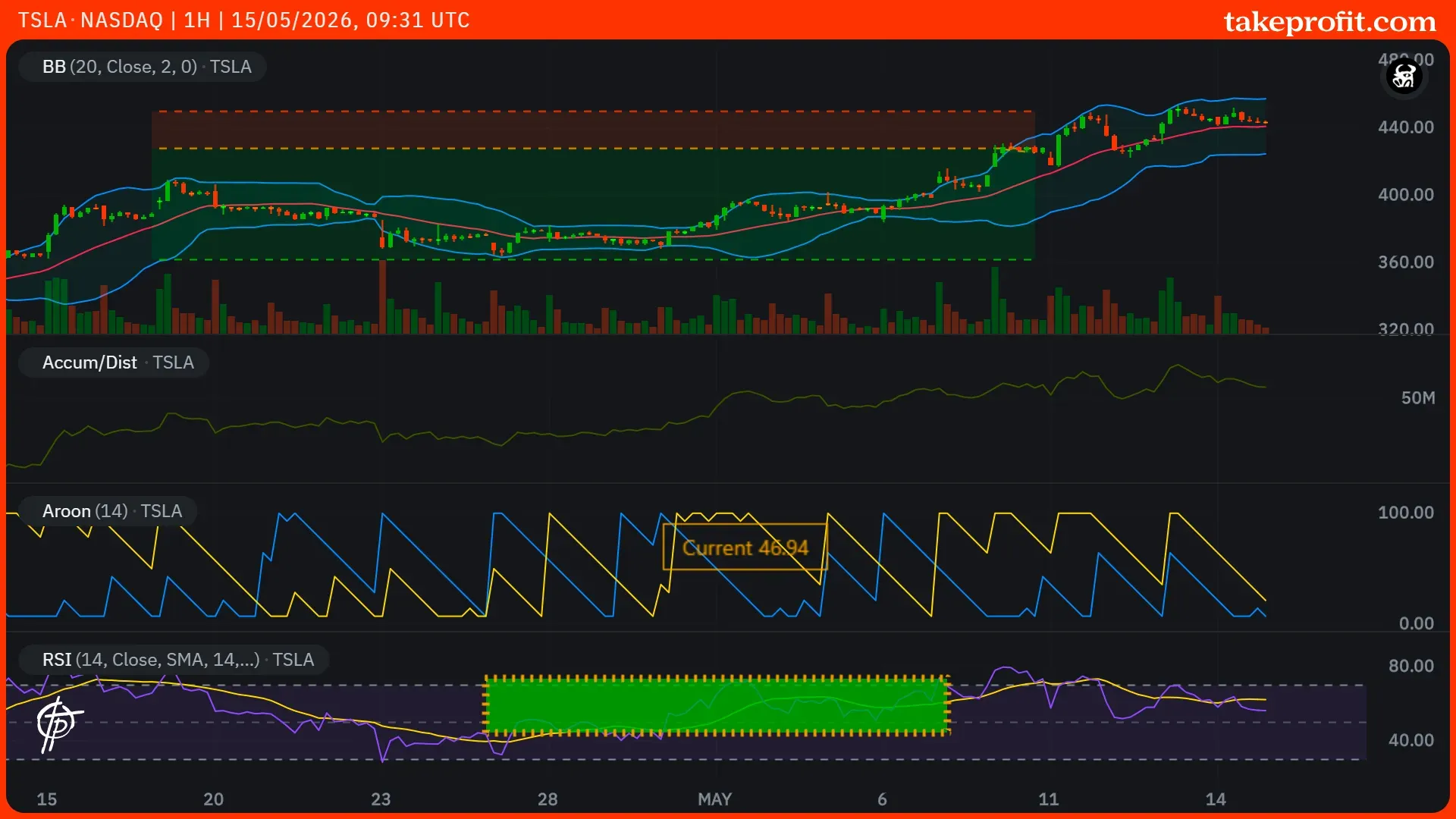Click the 11 date label on time axis
1456x819 pixels.
tap(1048, 799)
